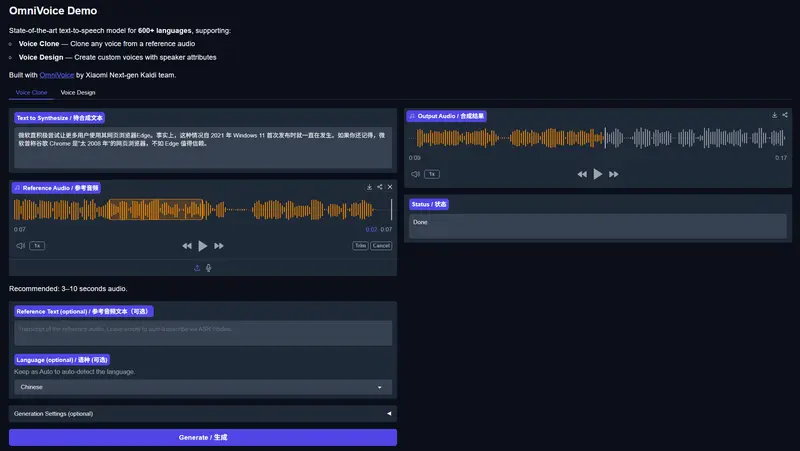The width and height of the screenshot is (800, 451).
Task: Click the Trim button
Action: (x=360, y=246)
